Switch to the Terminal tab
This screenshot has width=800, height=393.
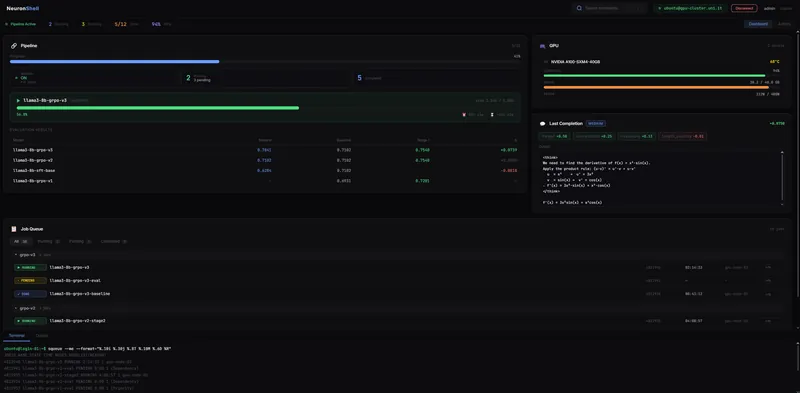tap(16, 335)
